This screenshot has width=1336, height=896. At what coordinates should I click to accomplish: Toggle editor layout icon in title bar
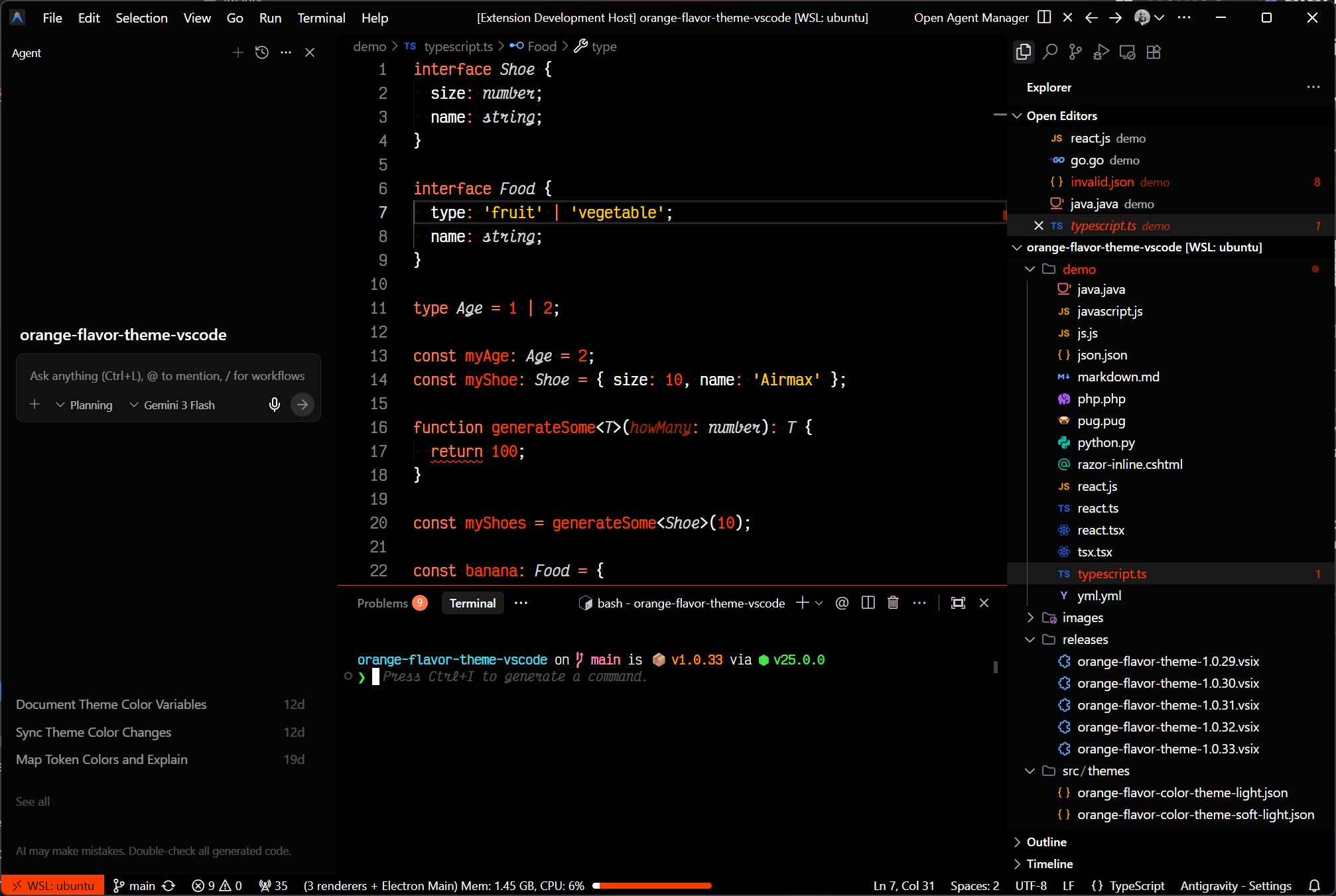tap(1044, 18)
